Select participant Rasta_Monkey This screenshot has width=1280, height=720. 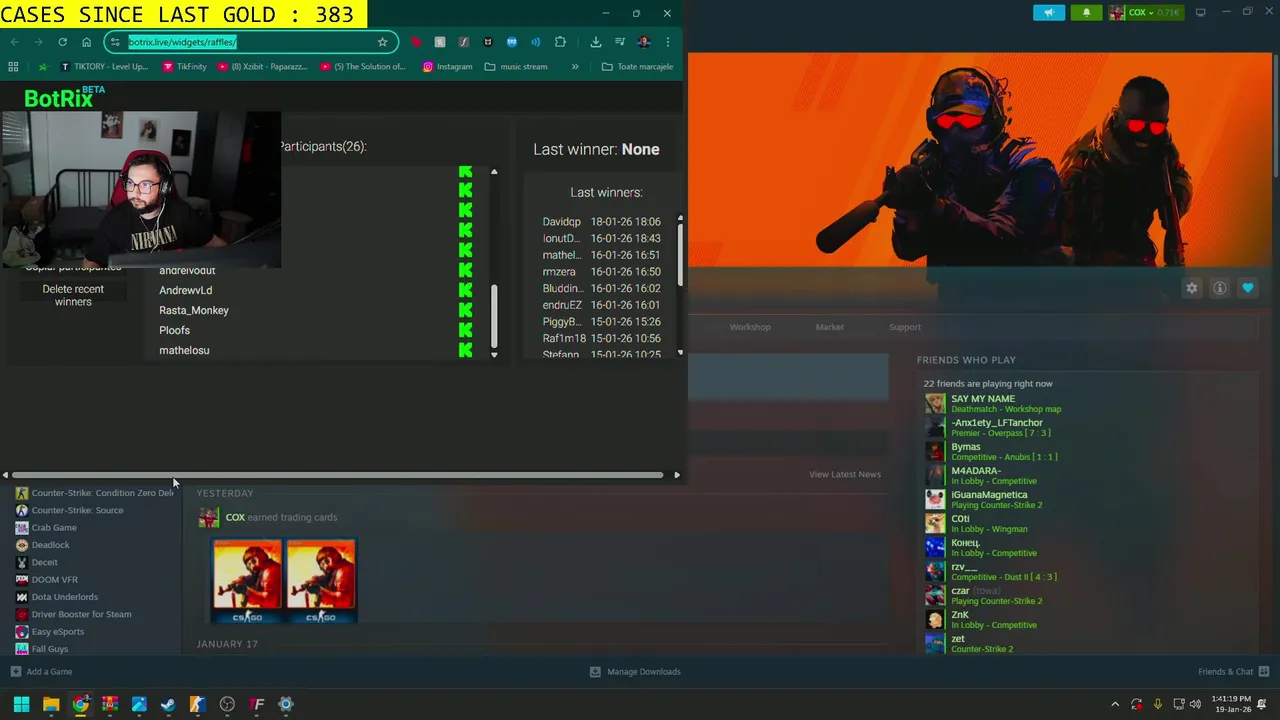194,310
